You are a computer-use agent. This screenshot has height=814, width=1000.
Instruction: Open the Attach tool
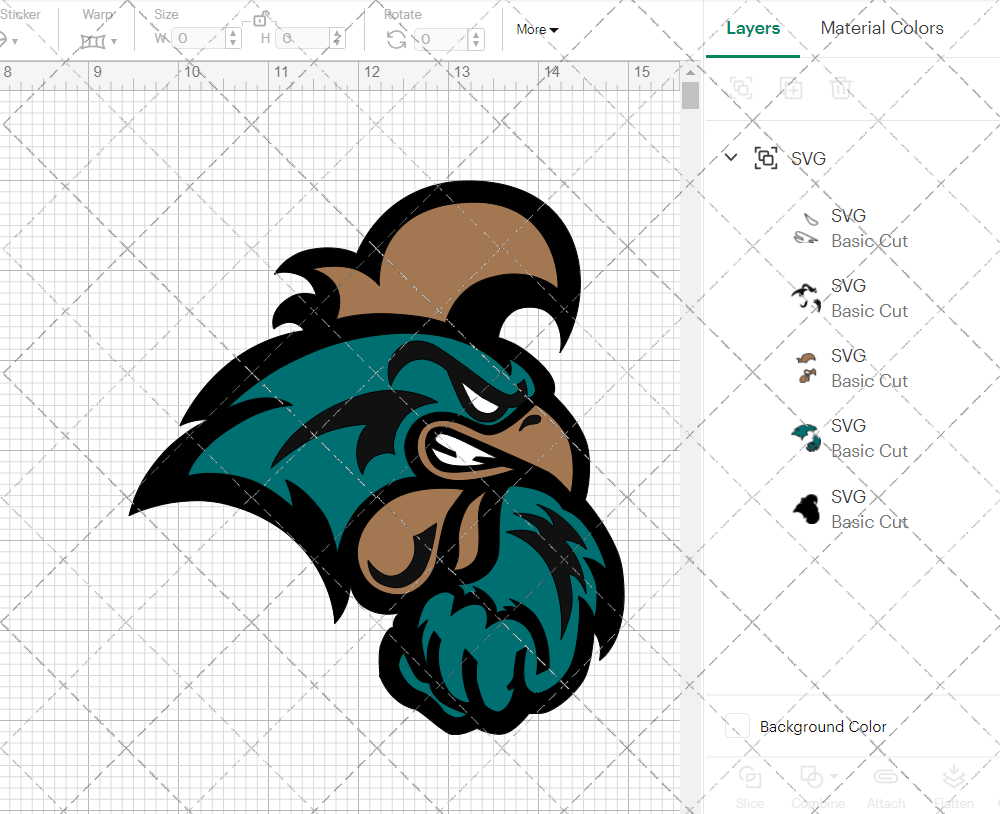click(x=886, y=785)
